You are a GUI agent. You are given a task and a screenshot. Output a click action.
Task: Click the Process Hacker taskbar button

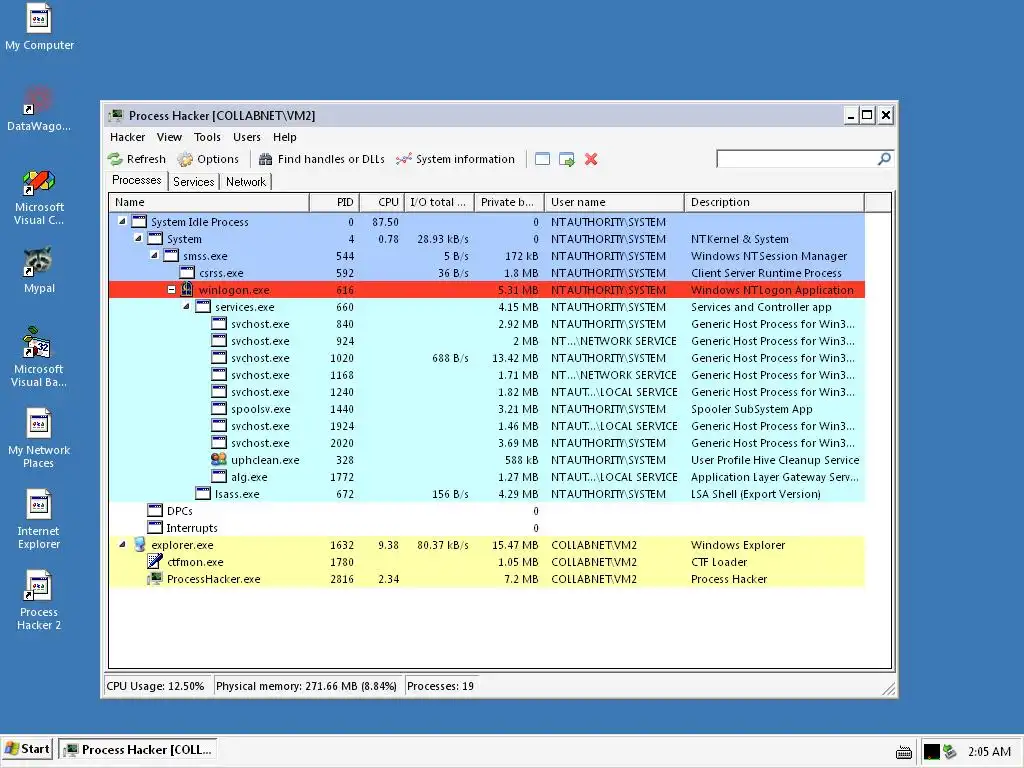point(138,750)
